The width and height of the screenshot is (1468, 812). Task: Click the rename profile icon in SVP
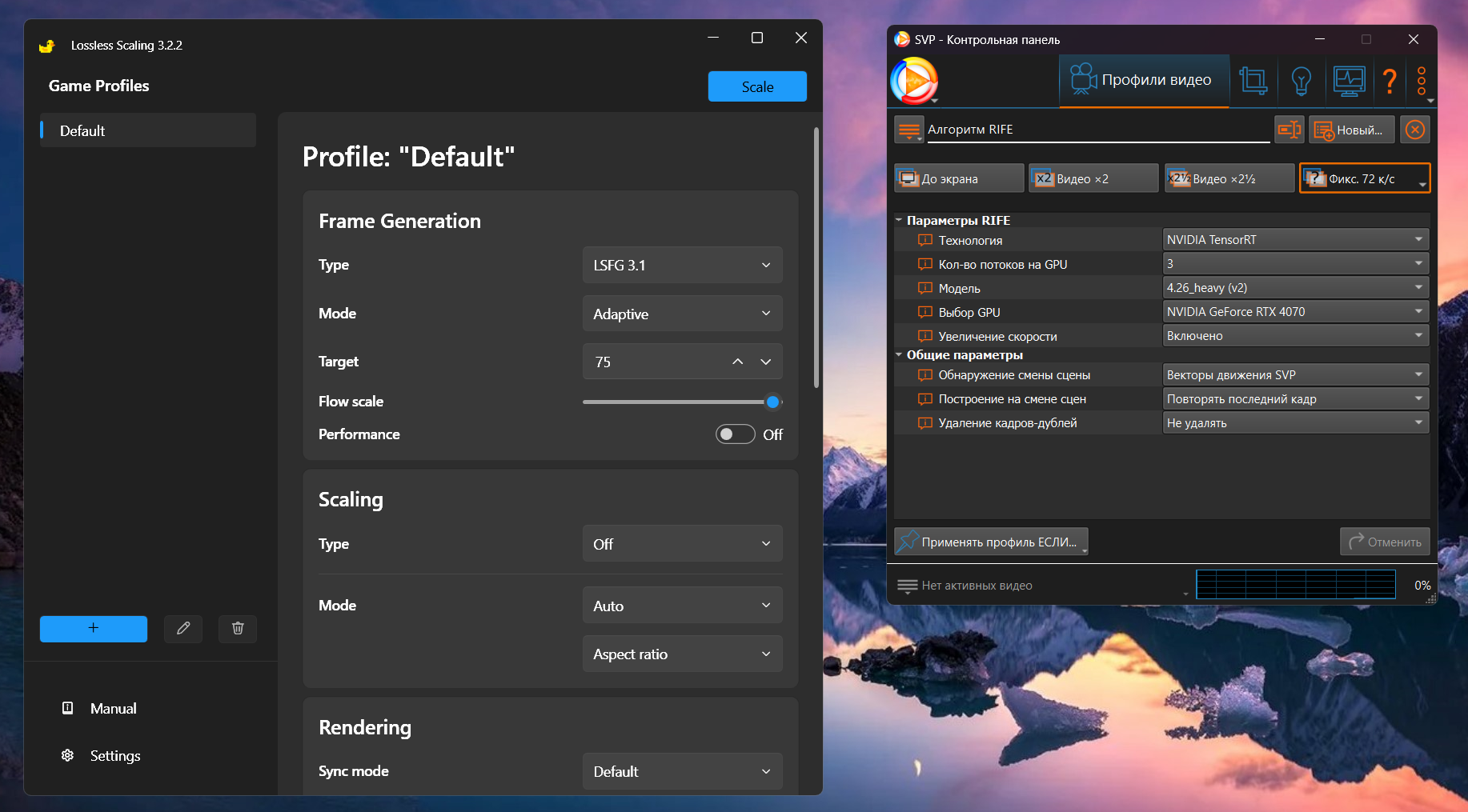1290,130
